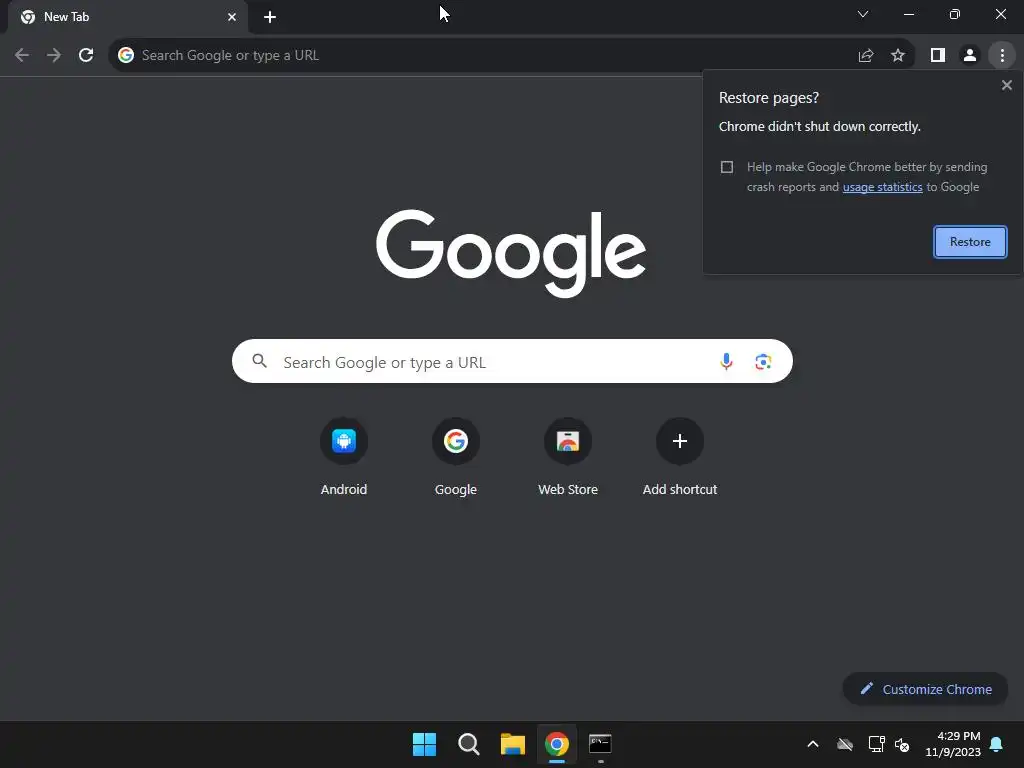
Task: Open the Web Store shortcut
Action: pyautogui.click(x=568, y=457)
